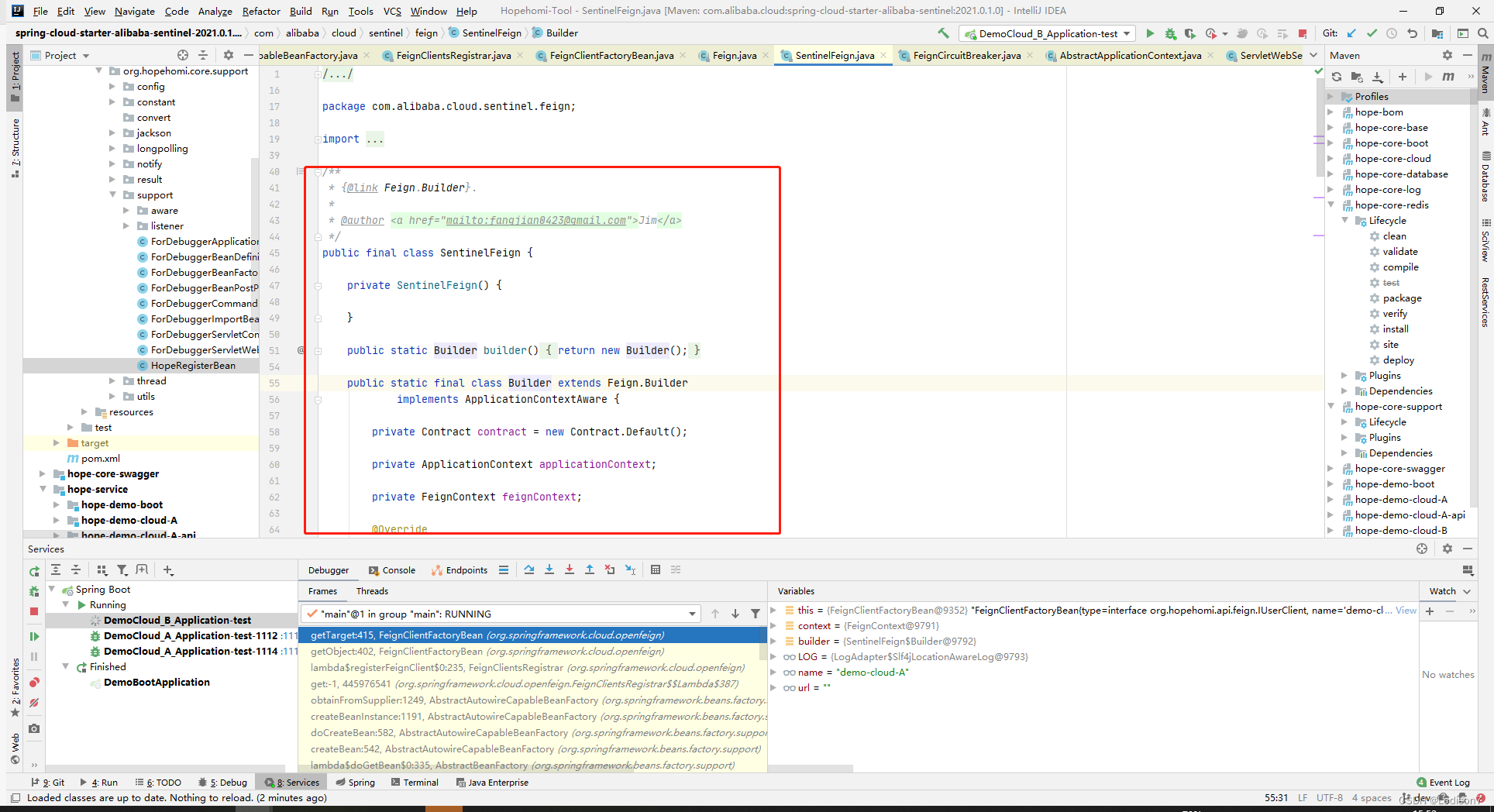
Task: Add a service with the Services plus icon
Action: [x=168, y=569]
